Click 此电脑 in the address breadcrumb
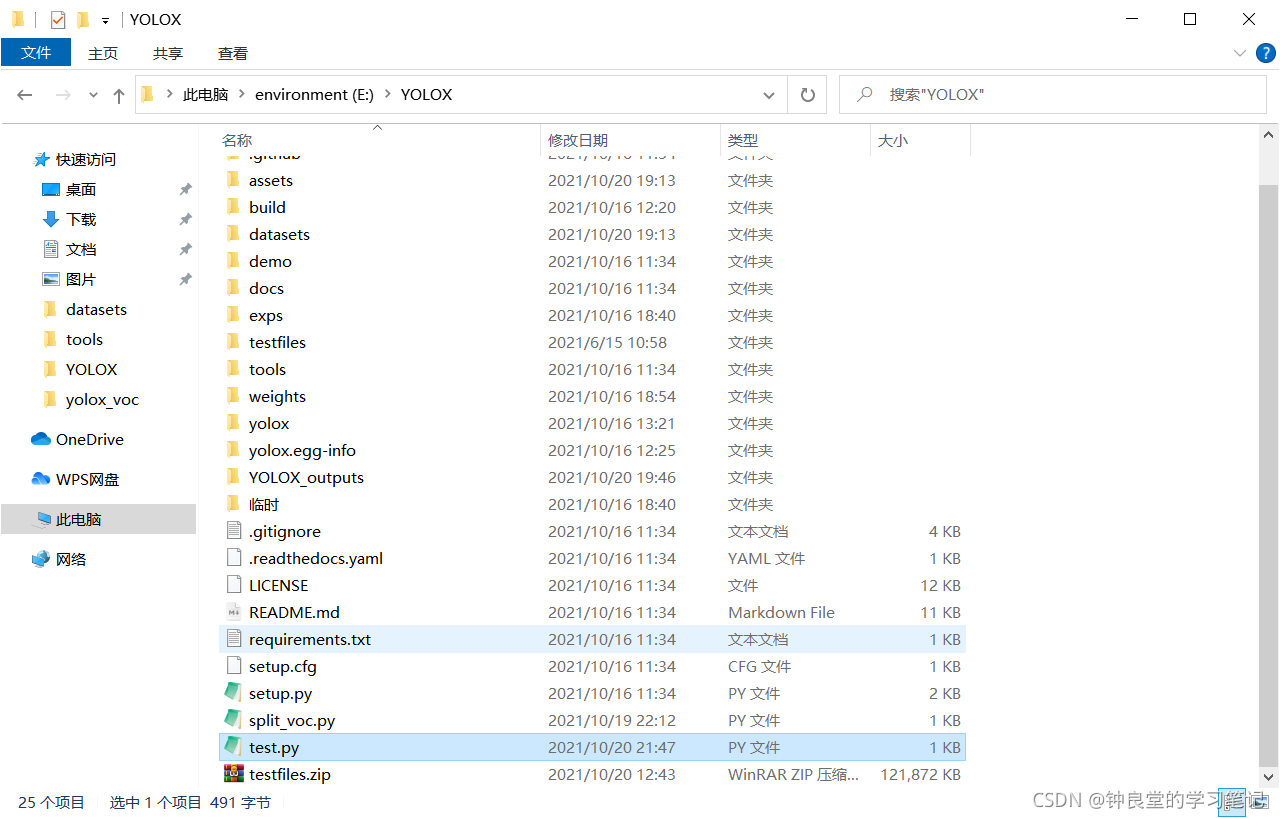Screen dimensions: 1280x818 click(x=205, y=95)
